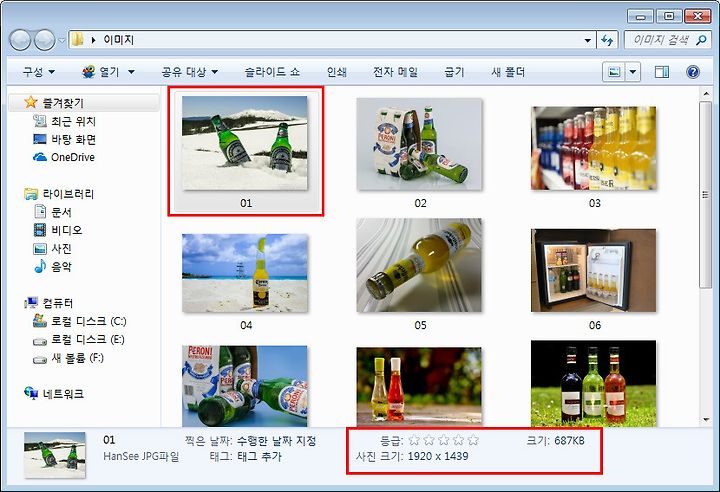Click 굽기 in the toolbar
Viewport: 720px width, 492px height.
pos(454,72)
